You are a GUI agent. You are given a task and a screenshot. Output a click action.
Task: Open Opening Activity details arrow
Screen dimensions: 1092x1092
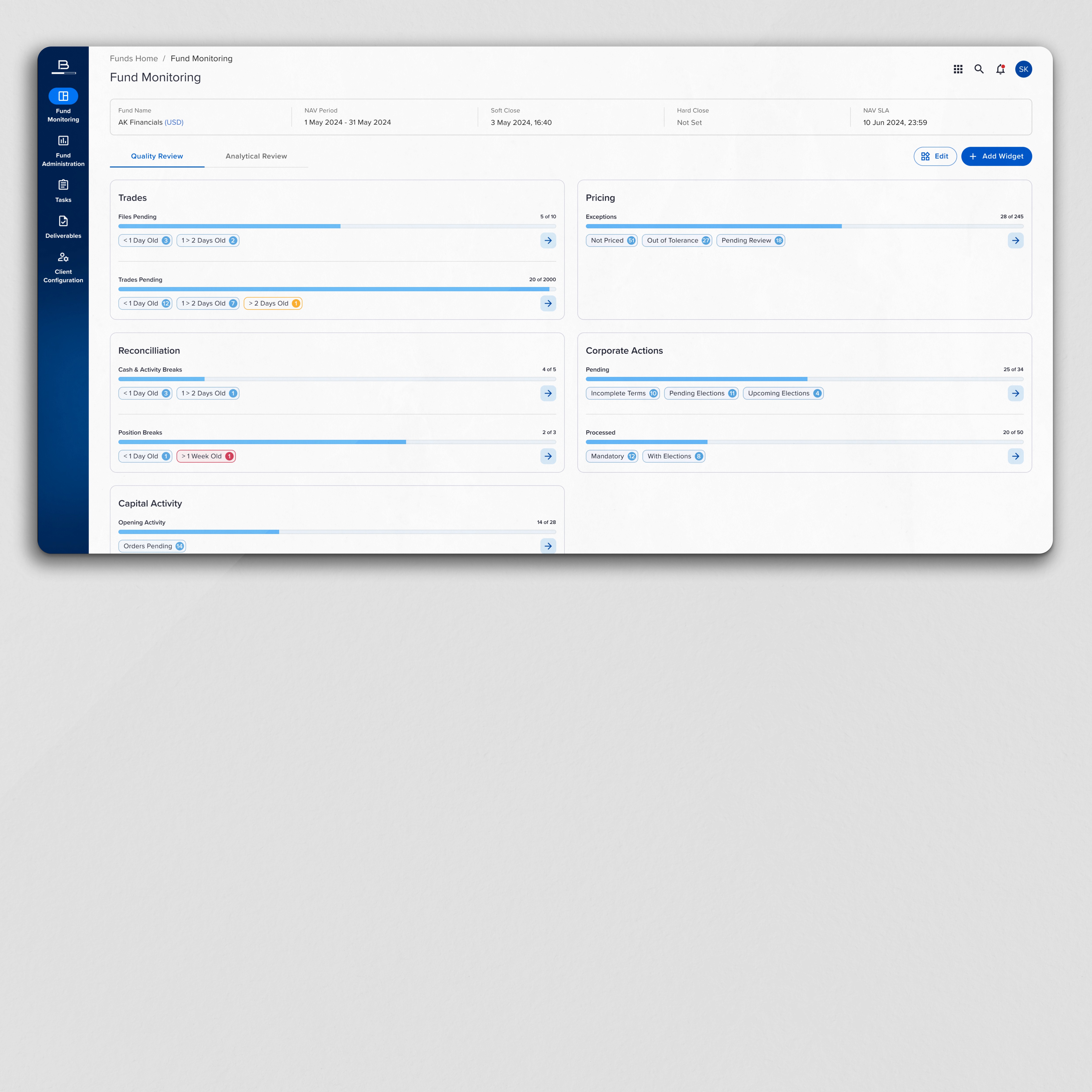[548, 546]
